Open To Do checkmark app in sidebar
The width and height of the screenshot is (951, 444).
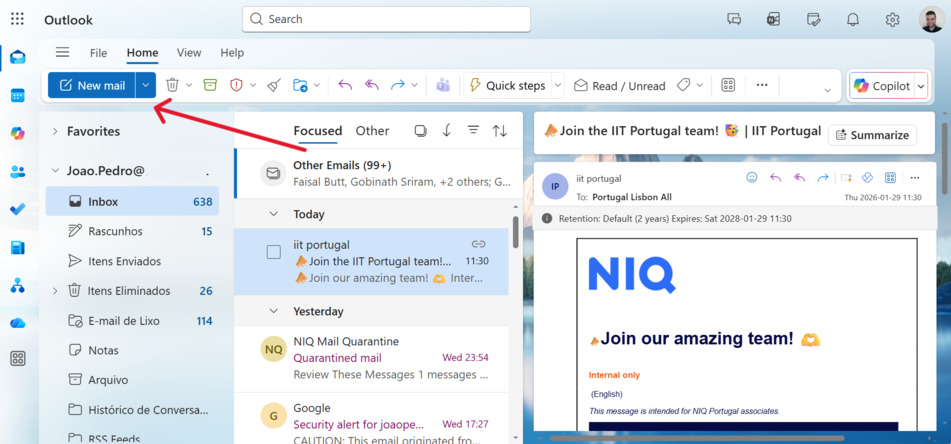[18, 209]
